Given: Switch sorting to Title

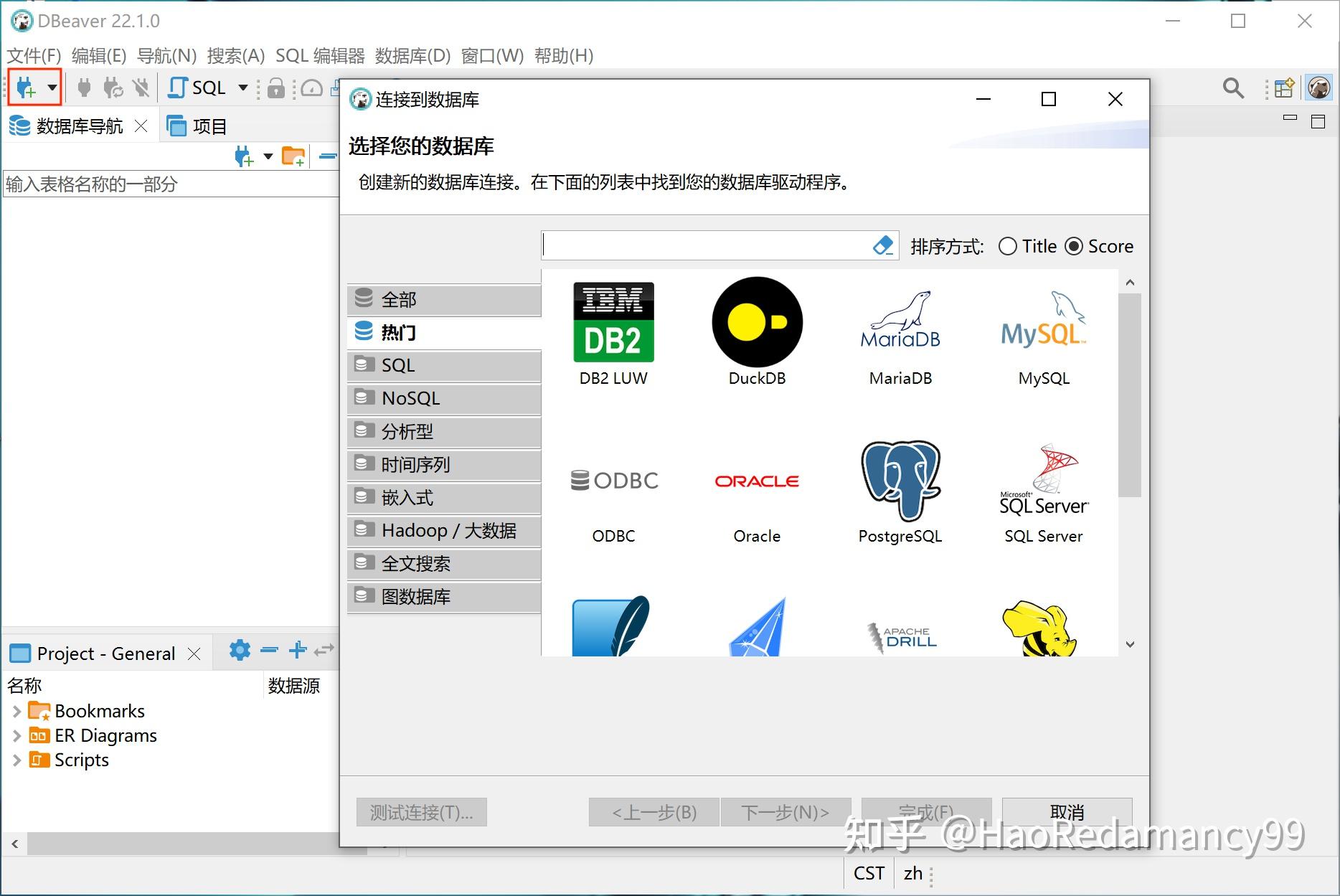Looking at the screenshot, I should [x=1007, y=246].
